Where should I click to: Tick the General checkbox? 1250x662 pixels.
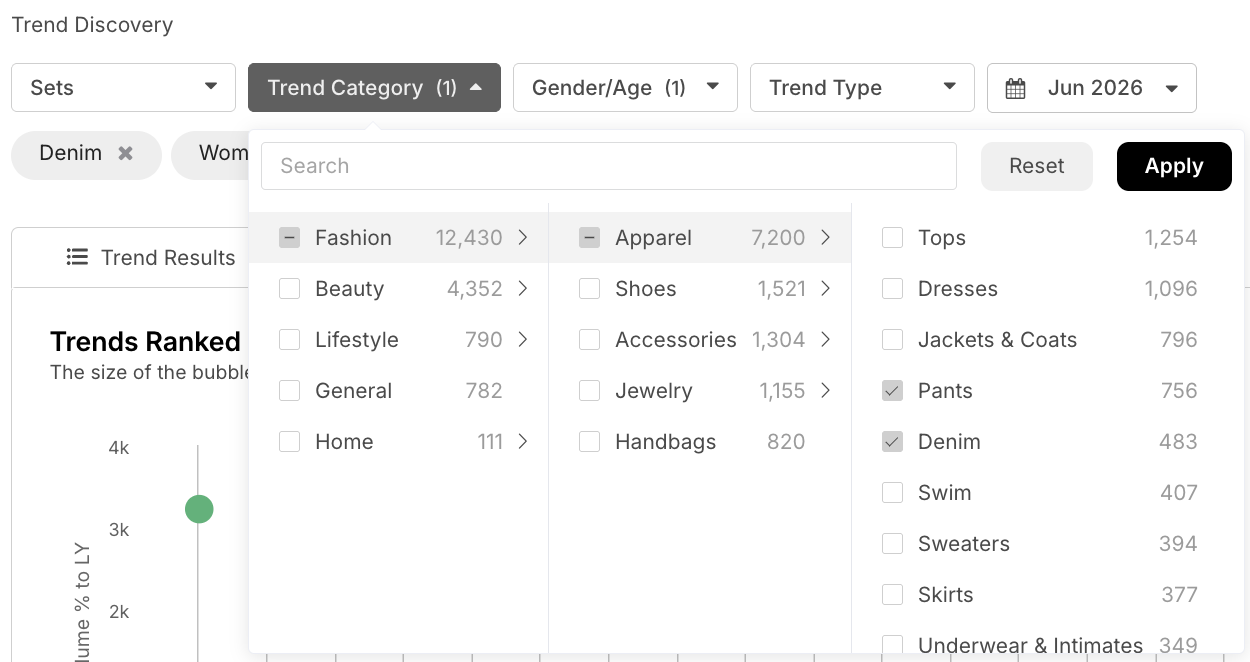click(289, 391)
